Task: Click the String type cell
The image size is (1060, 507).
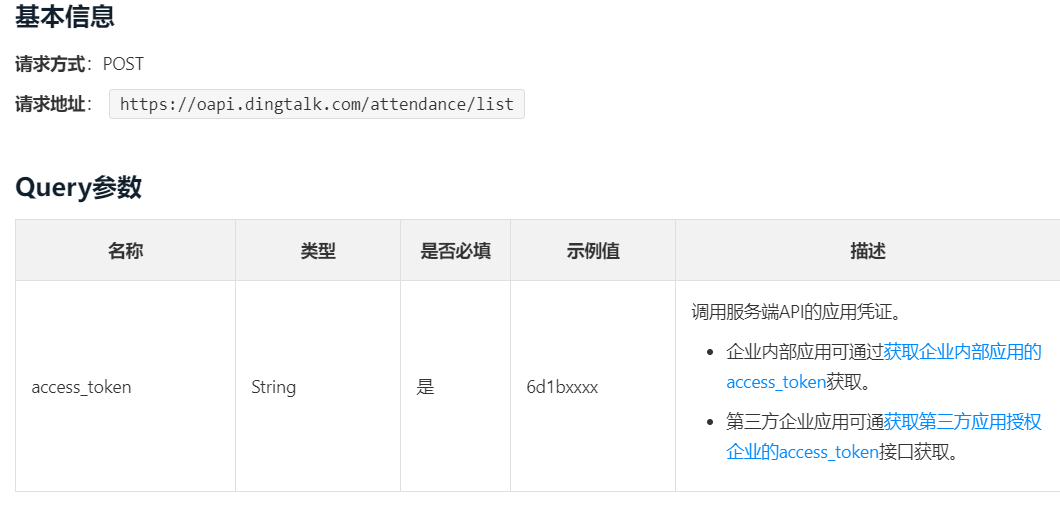Action: (273, 387)
